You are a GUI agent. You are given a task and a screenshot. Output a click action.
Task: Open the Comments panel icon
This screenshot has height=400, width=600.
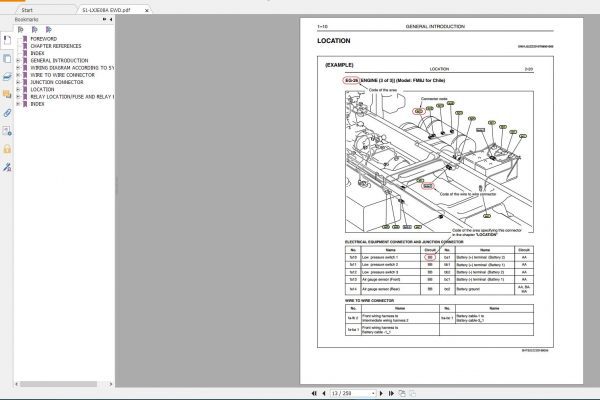(x=7, y=94)
